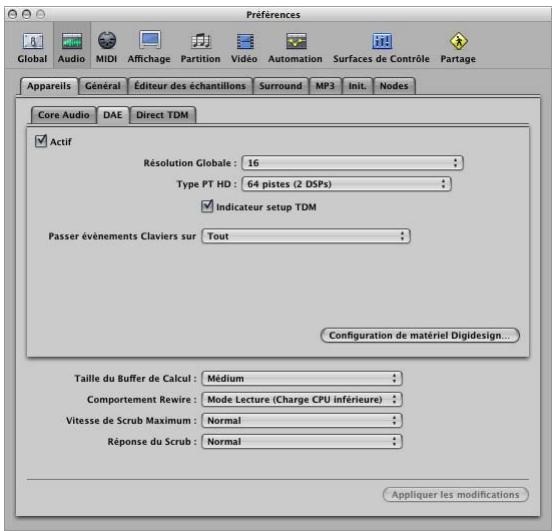The image size is (554, 531).
Task: Click the Résolution Globale label
Action: click(x=190, y=163)
